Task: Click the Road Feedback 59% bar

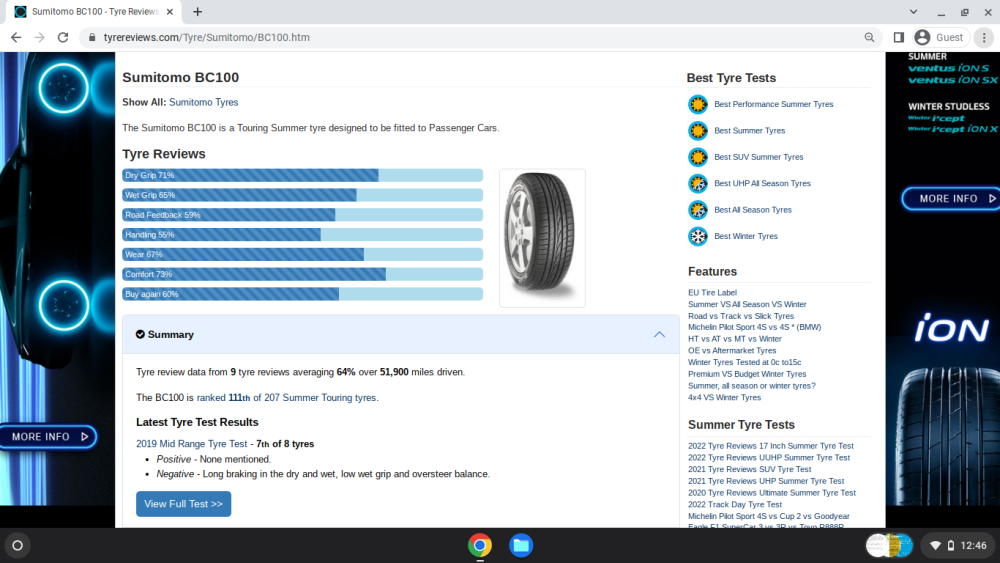Action: (x=302, y=215)
